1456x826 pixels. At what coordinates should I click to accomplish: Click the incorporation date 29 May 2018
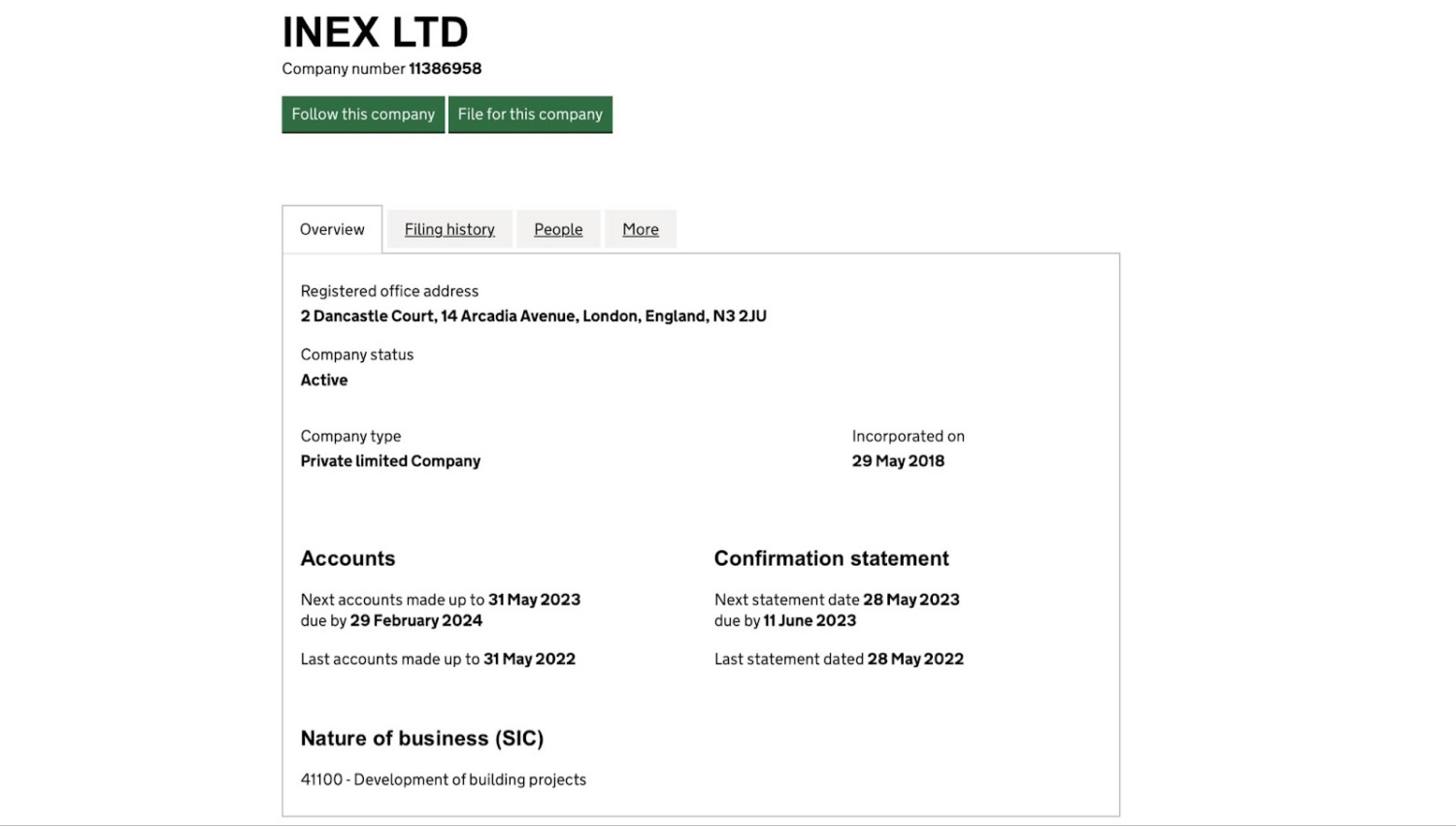[898, 461]
